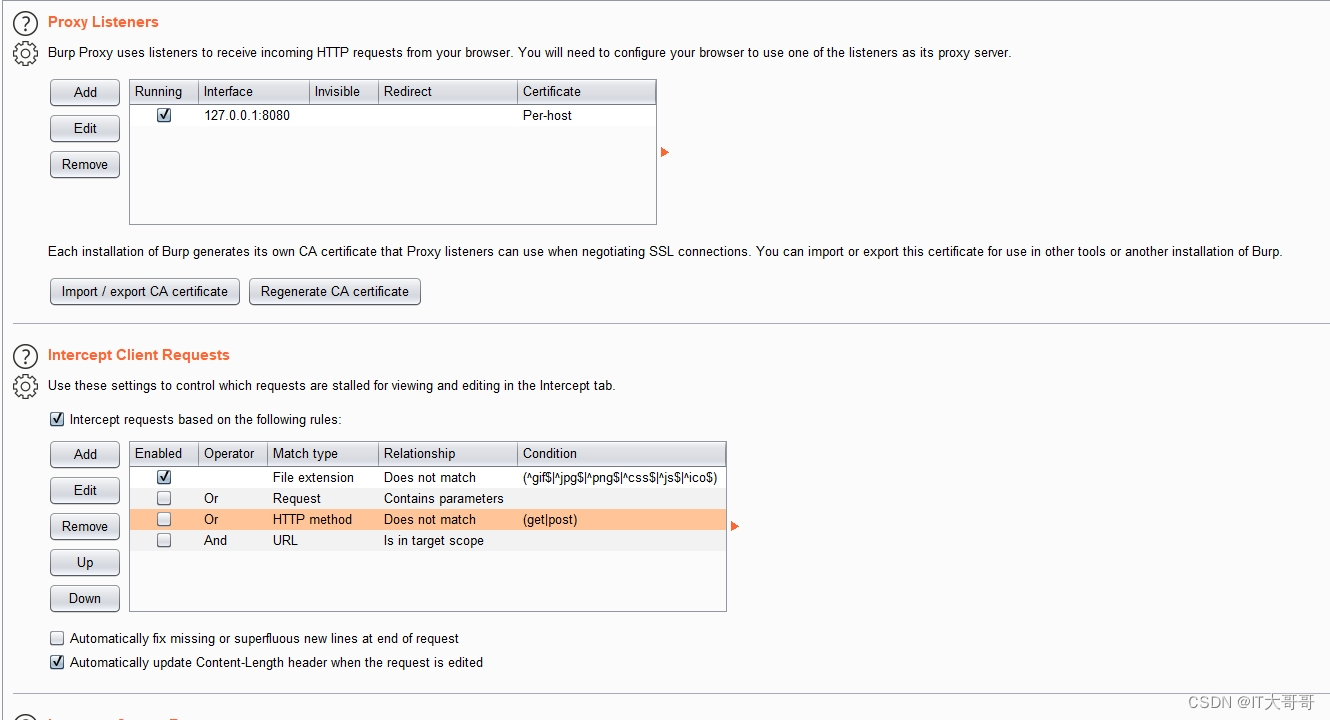This screenshot has height=720, width=1330.
Task: Select the URL match type cell
Action: pos(323,540)
